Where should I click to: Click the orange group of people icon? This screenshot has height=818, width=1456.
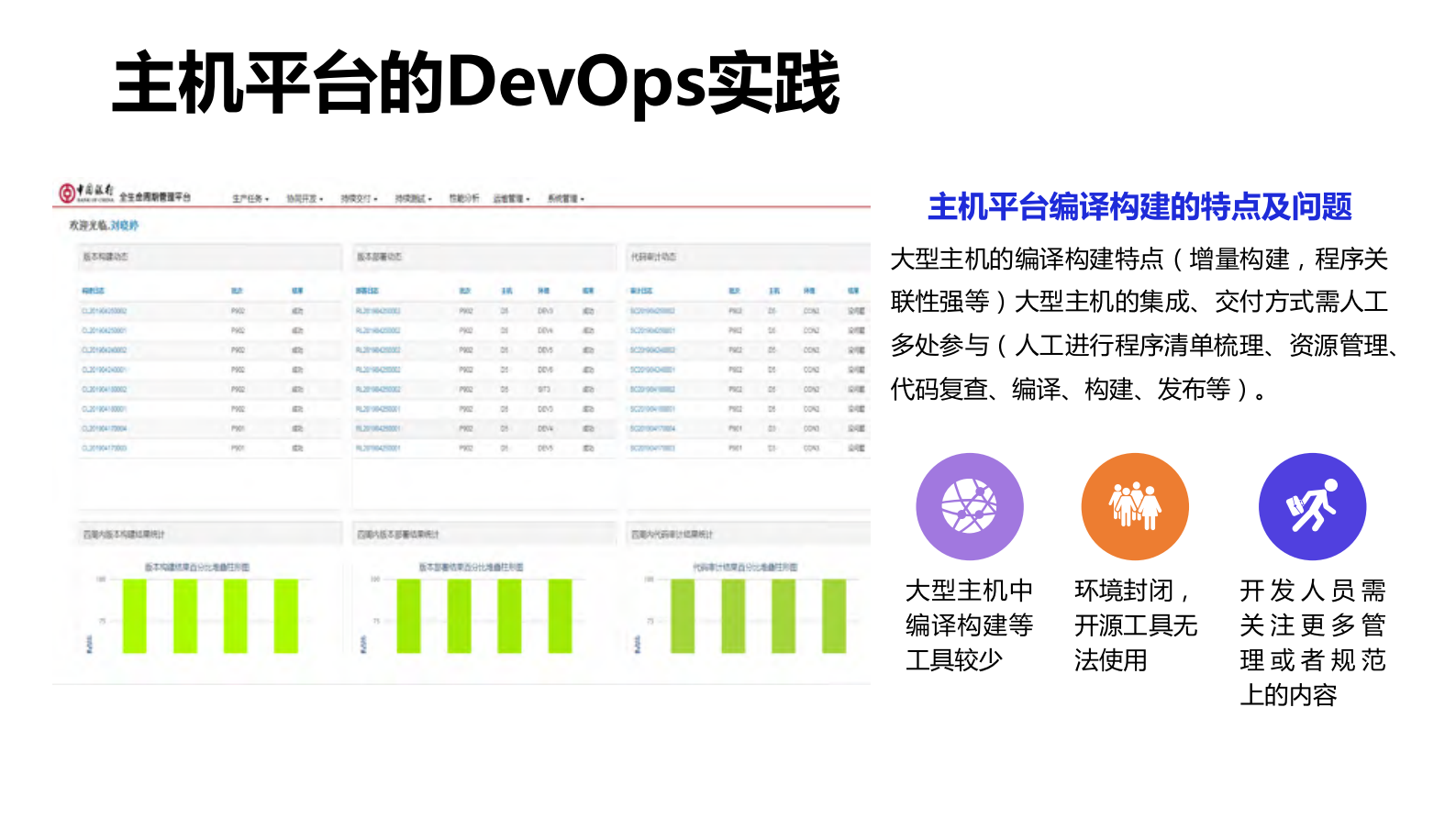click(x=1135, y=506)
